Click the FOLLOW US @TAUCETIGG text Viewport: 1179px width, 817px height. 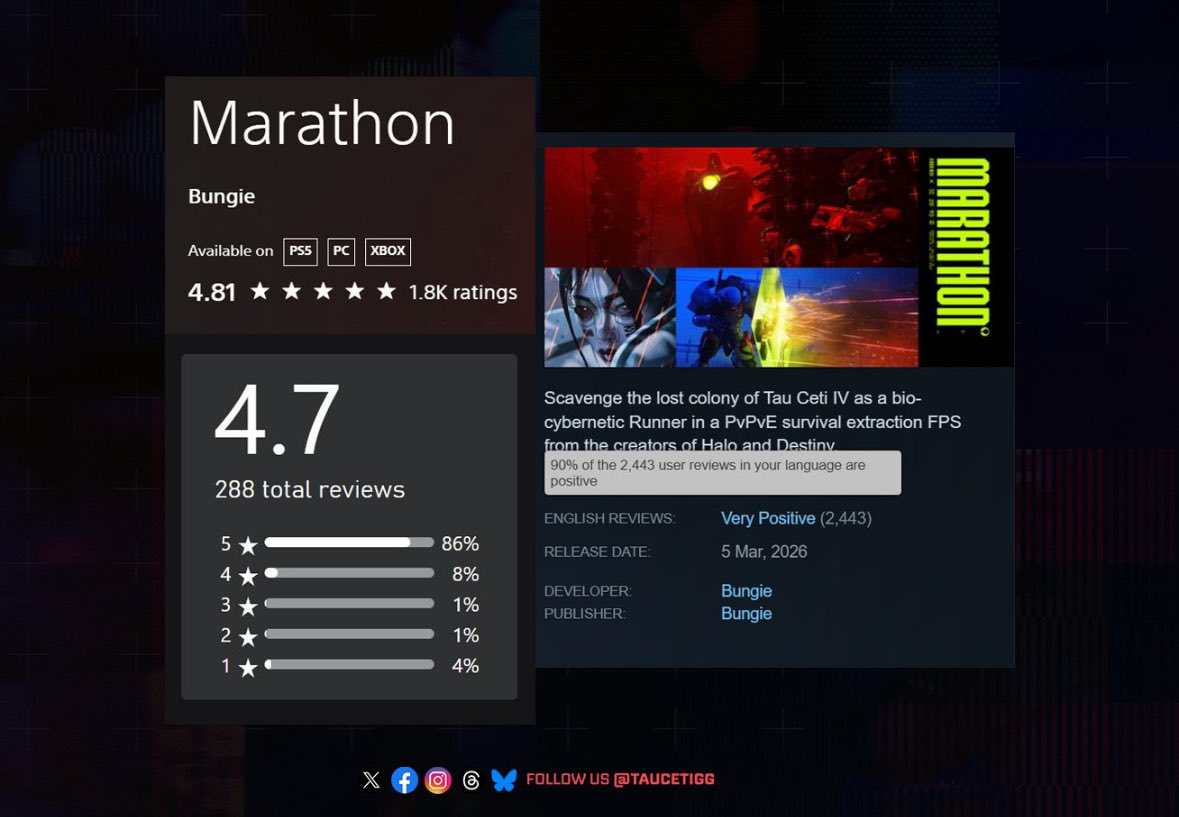(620, 779)
